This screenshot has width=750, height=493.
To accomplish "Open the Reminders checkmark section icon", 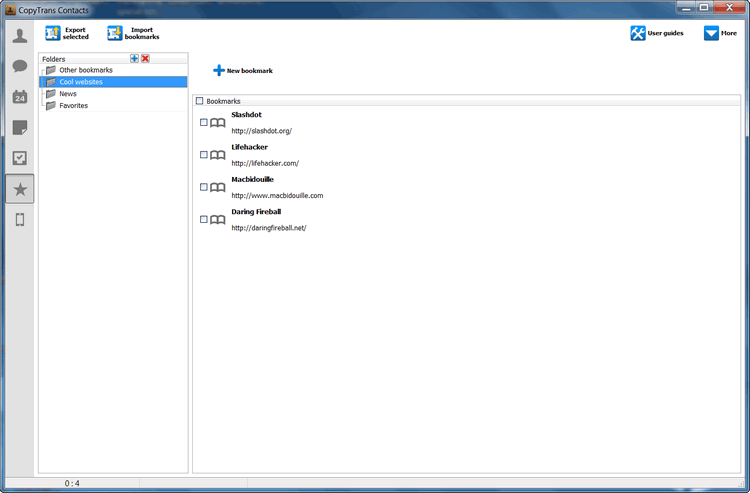I will tap(20, 158).
